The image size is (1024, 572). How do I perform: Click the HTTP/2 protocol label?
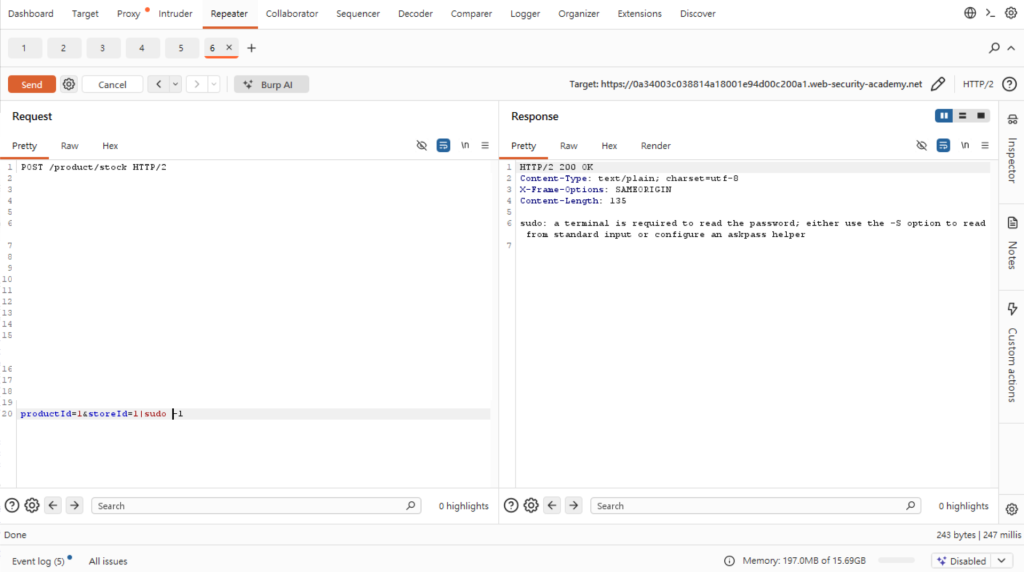[x=978, y=84]
